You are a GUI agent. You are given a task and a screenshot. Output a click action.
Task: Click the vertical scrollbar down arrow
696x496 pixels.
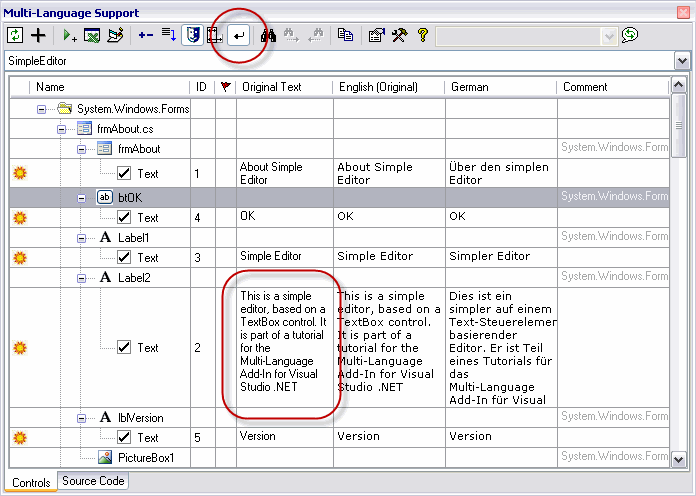(680, 459)
